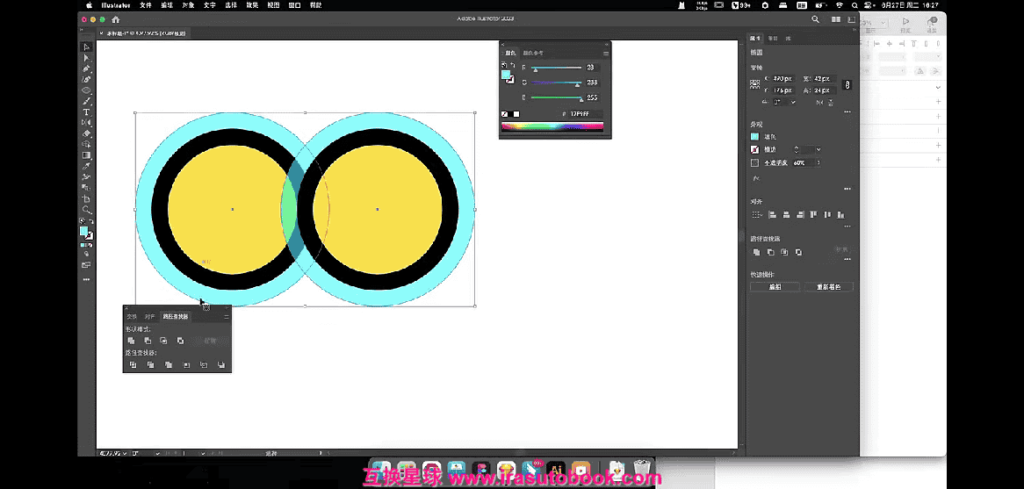The image size is (1024, 489).
Task: Open the Illustrator search icon in app bar
Action: [x=815, y=20]
